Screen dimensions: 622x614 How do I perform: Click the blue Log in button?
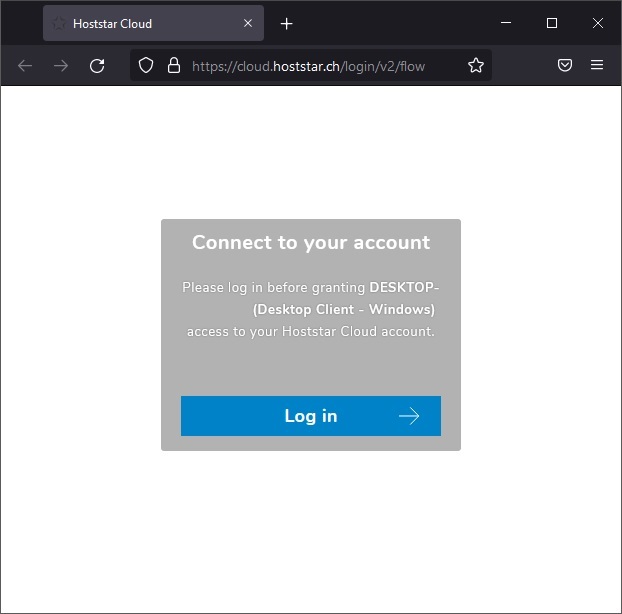click(311, 416)
